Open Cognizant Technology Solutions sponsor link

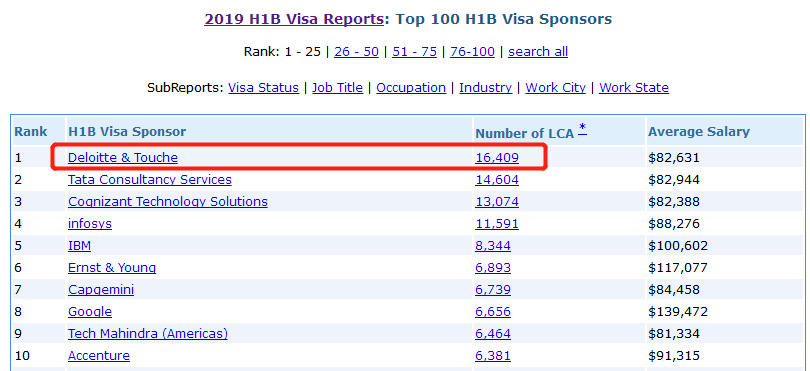tap(168, 202)
